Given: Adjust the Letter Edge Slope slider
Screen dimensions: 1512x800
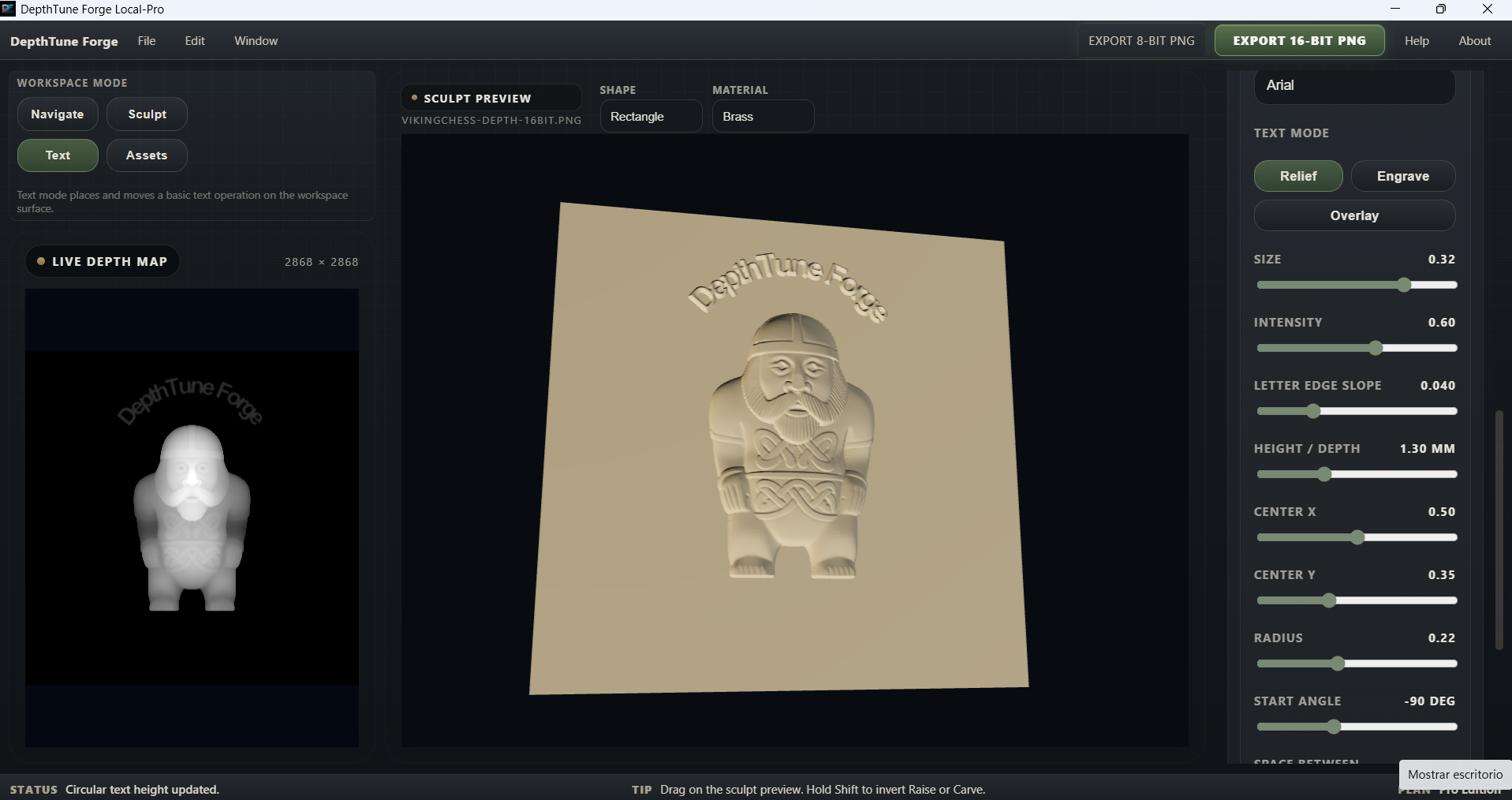Looking at the screenshot, I should click(1357, 411).
